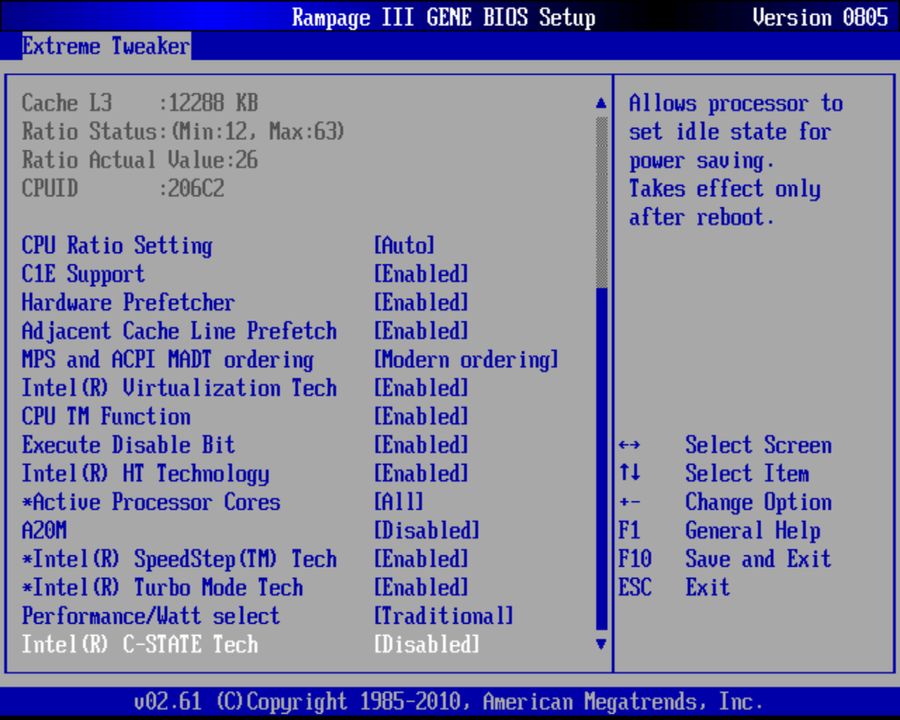Screen dimensions: 900x720
Task: Toggle the C1E Support [Enabled] value
Action: tap(421, 274)
